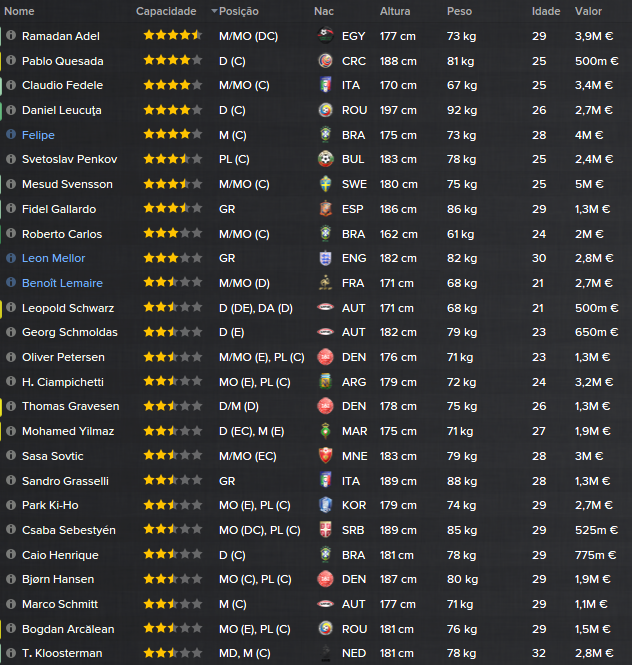
Task: Select the Csaba Sebestyén row
Action: 316,530
